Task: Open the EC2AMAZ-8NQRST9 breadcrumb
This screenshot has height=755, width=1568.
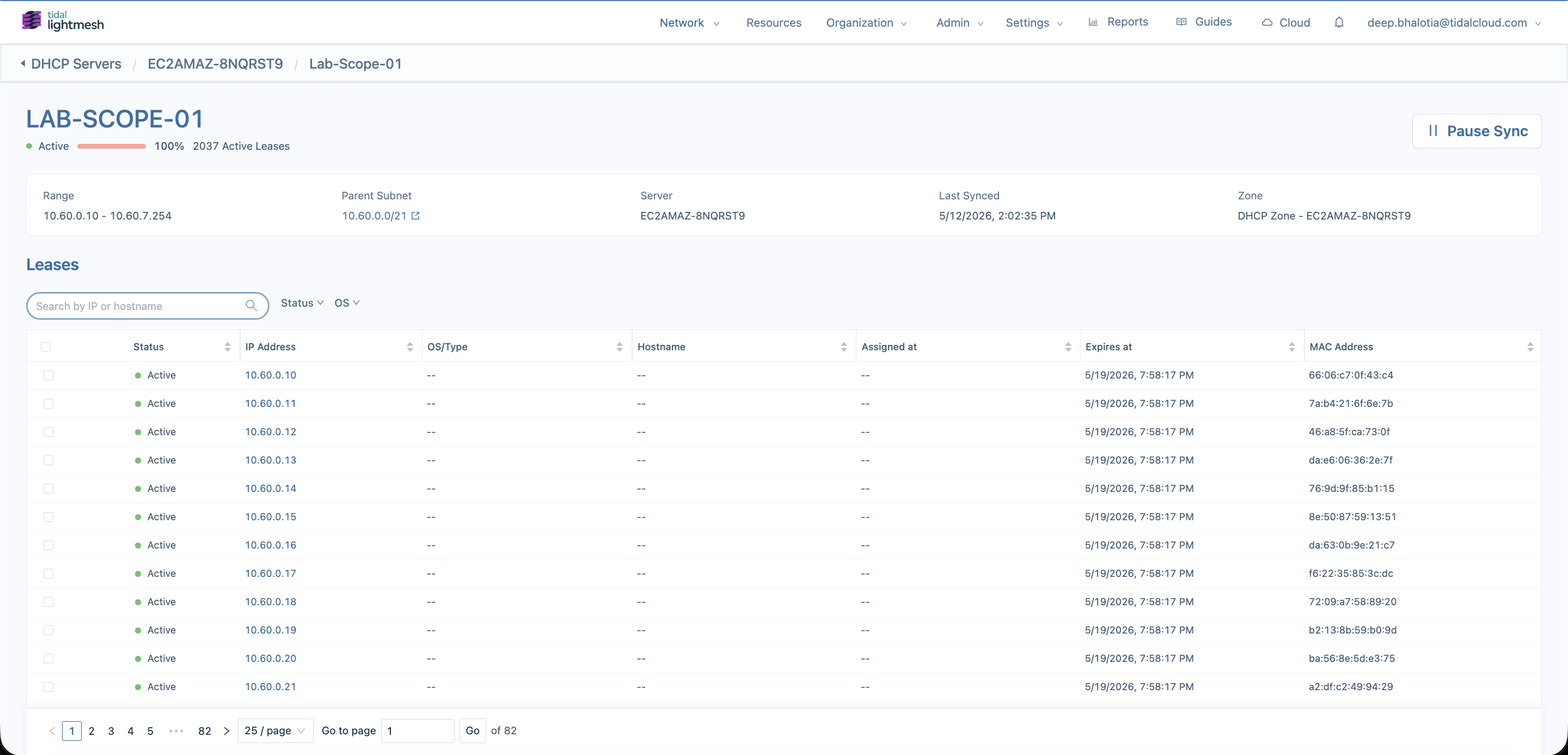Action: pos(215,63)
